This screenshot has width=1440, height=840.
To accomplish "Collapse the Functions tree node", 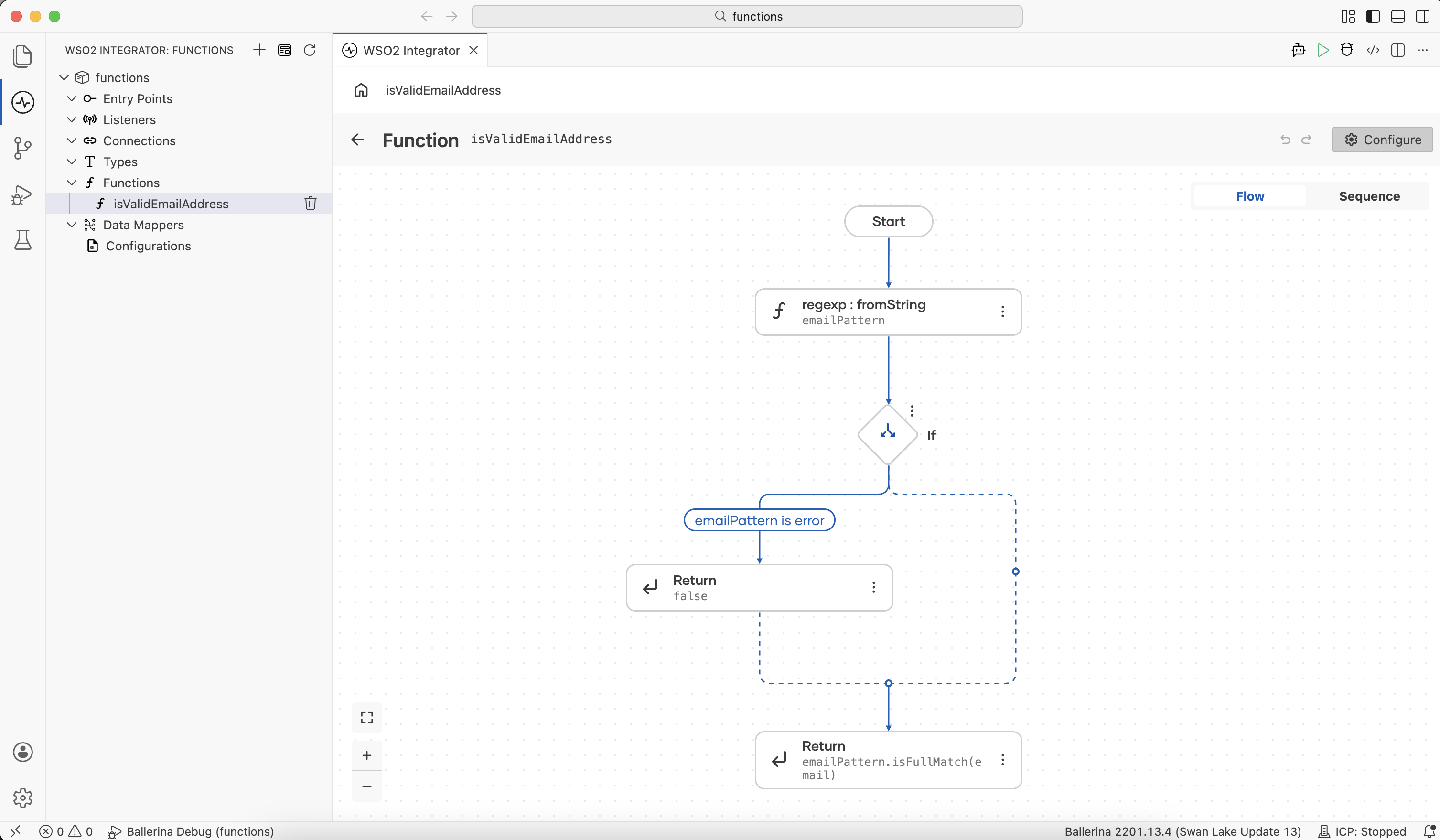I will [72, 183].
